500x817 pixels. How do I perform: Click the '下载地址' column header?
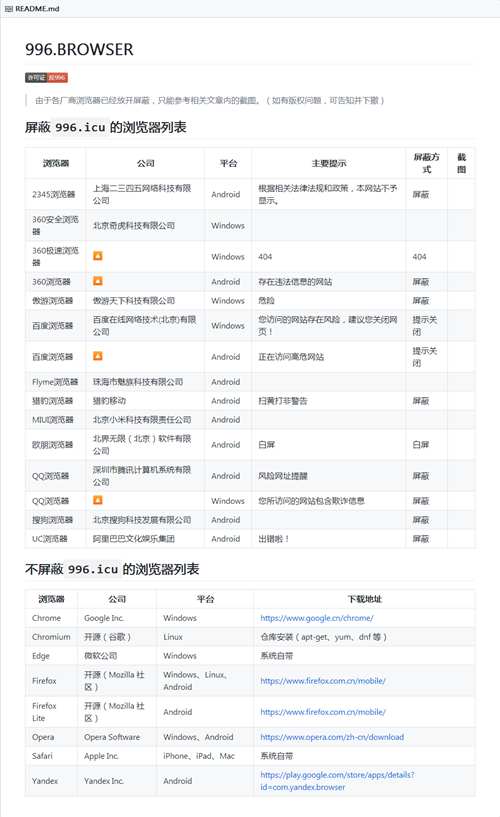(365, 599)
